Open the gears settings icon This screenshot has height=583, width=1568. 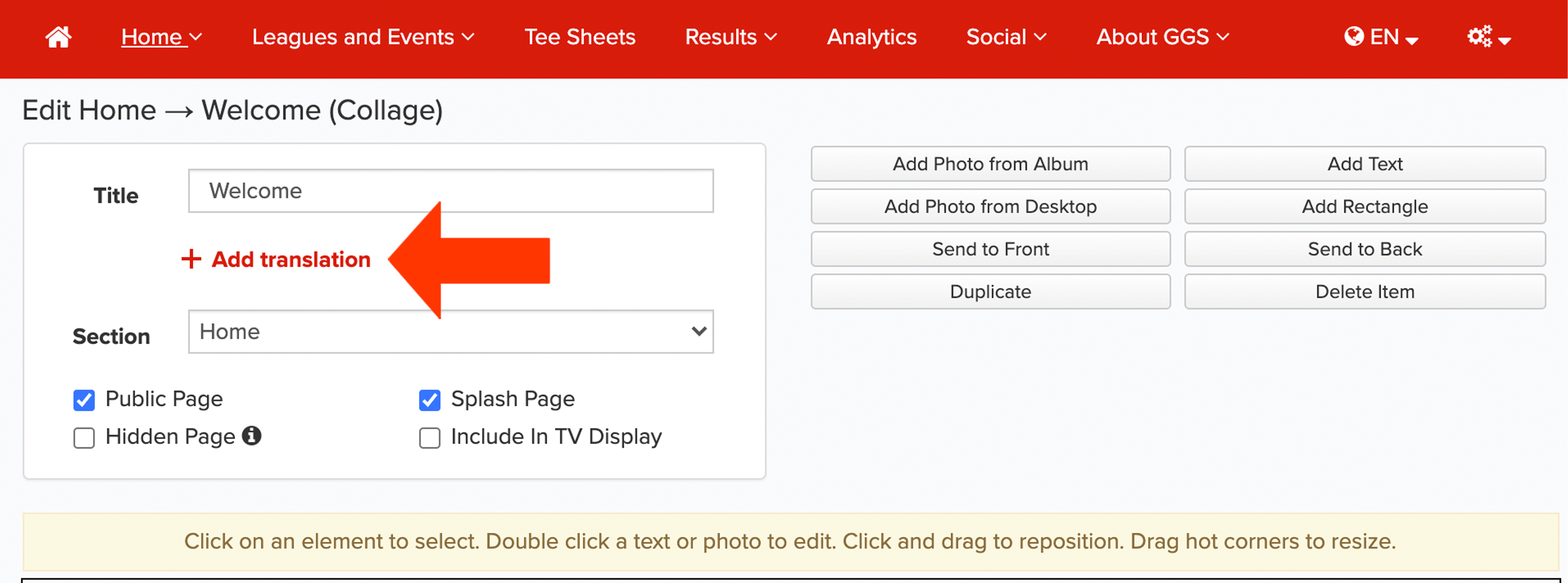point(1479,36)
